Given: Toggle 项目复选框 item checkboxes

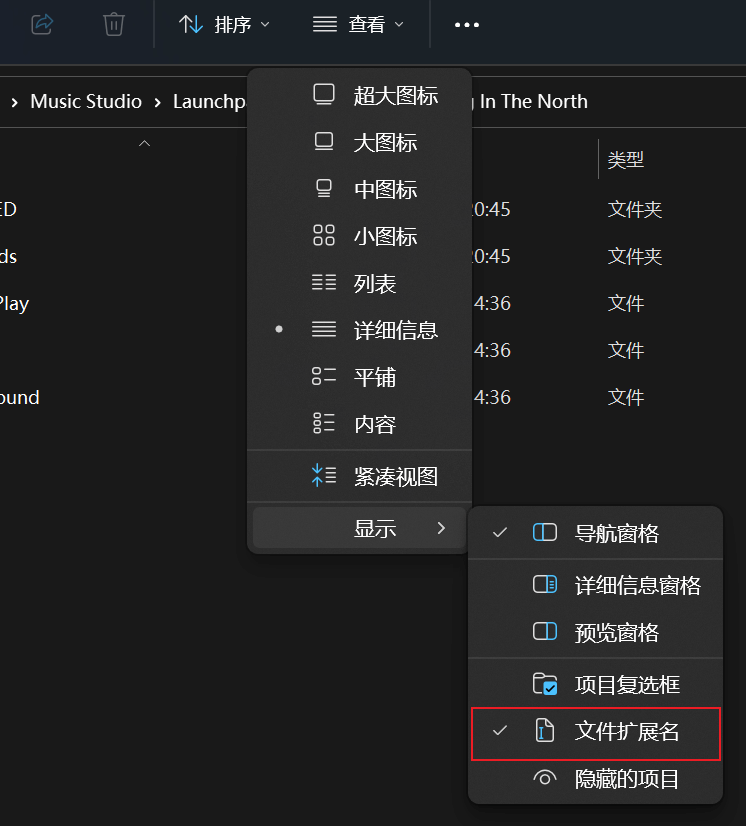Looking at the screenshot, I should point(626,685).
